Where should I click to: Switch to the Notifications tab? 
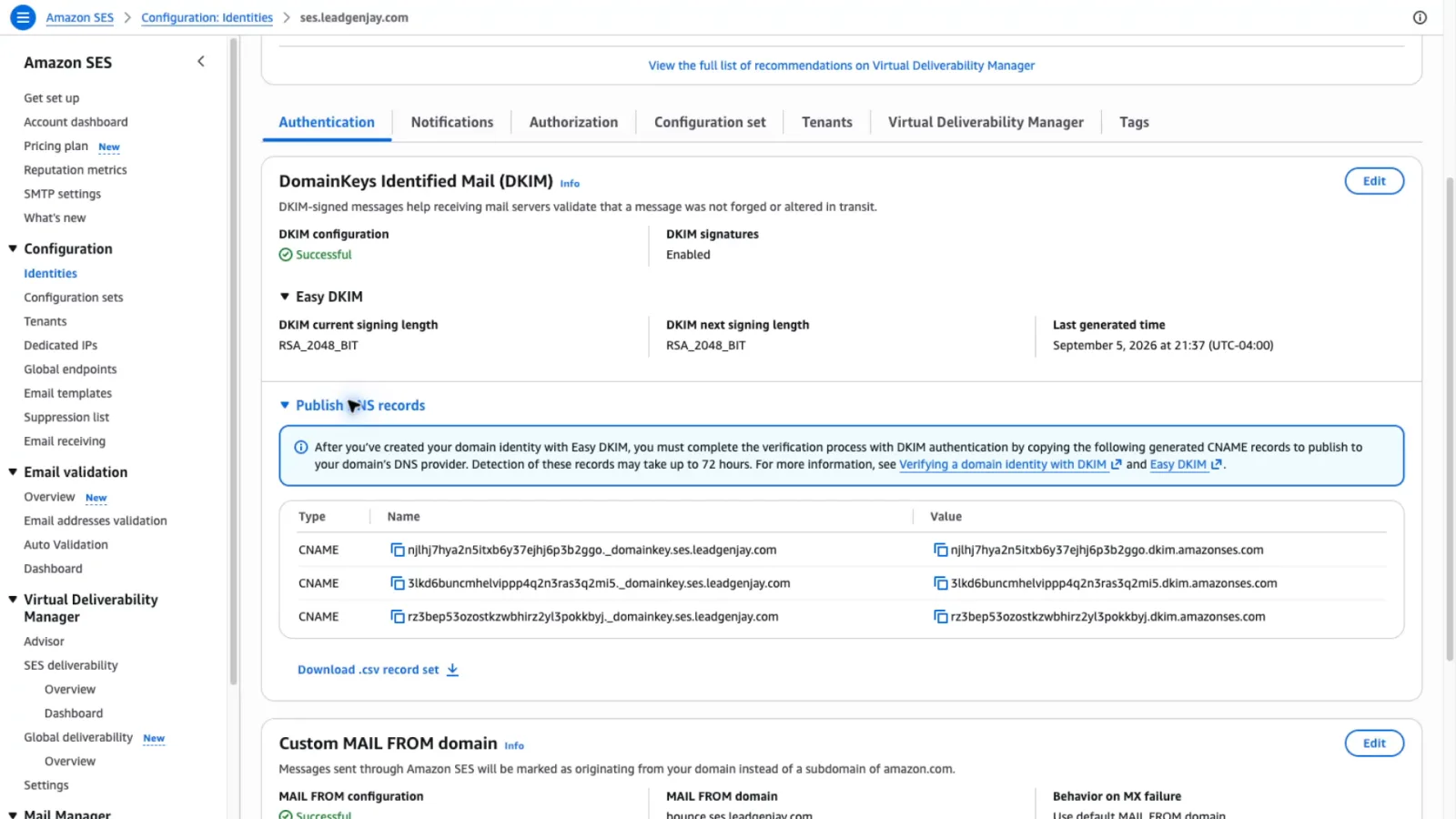(x=452, y=122)
